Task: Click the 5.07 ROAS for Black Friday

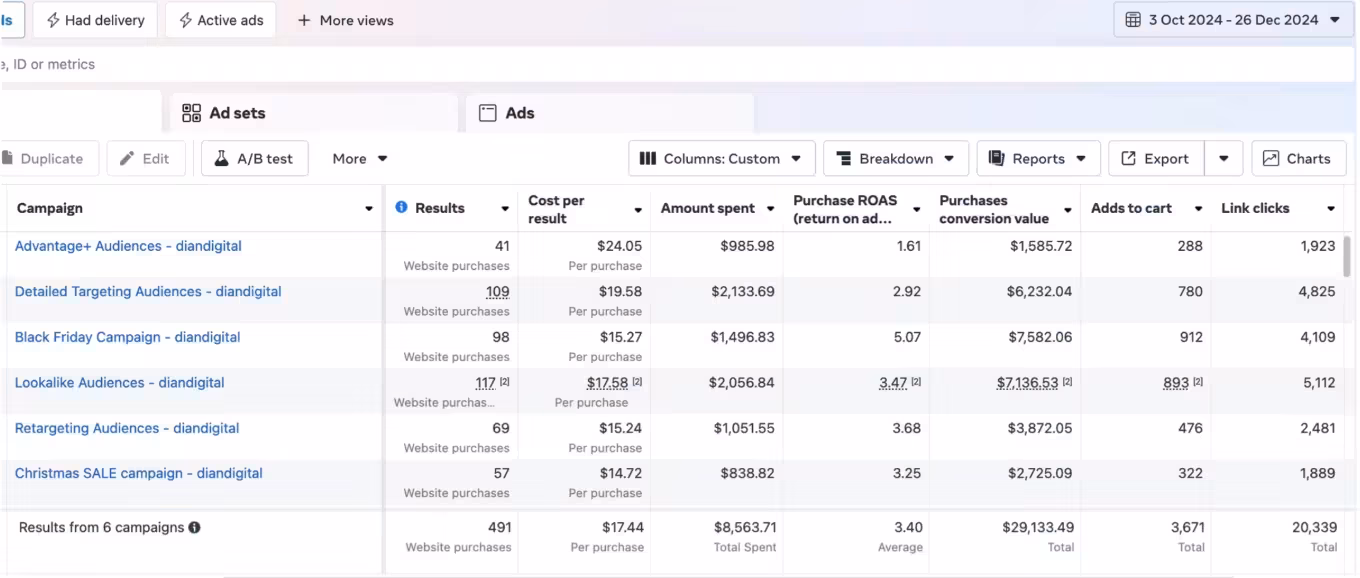Action: [907, 337]
